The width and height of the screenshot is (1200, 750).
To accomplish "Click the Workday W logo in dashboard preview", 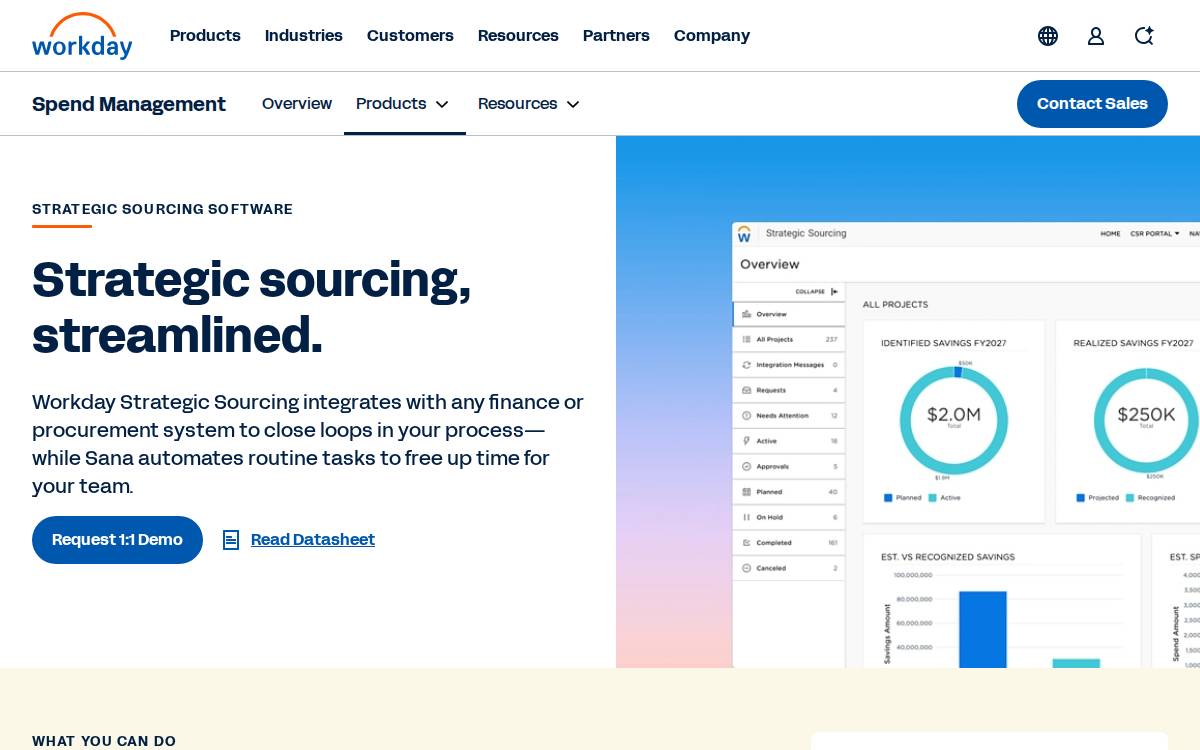I will coord(744,234).
